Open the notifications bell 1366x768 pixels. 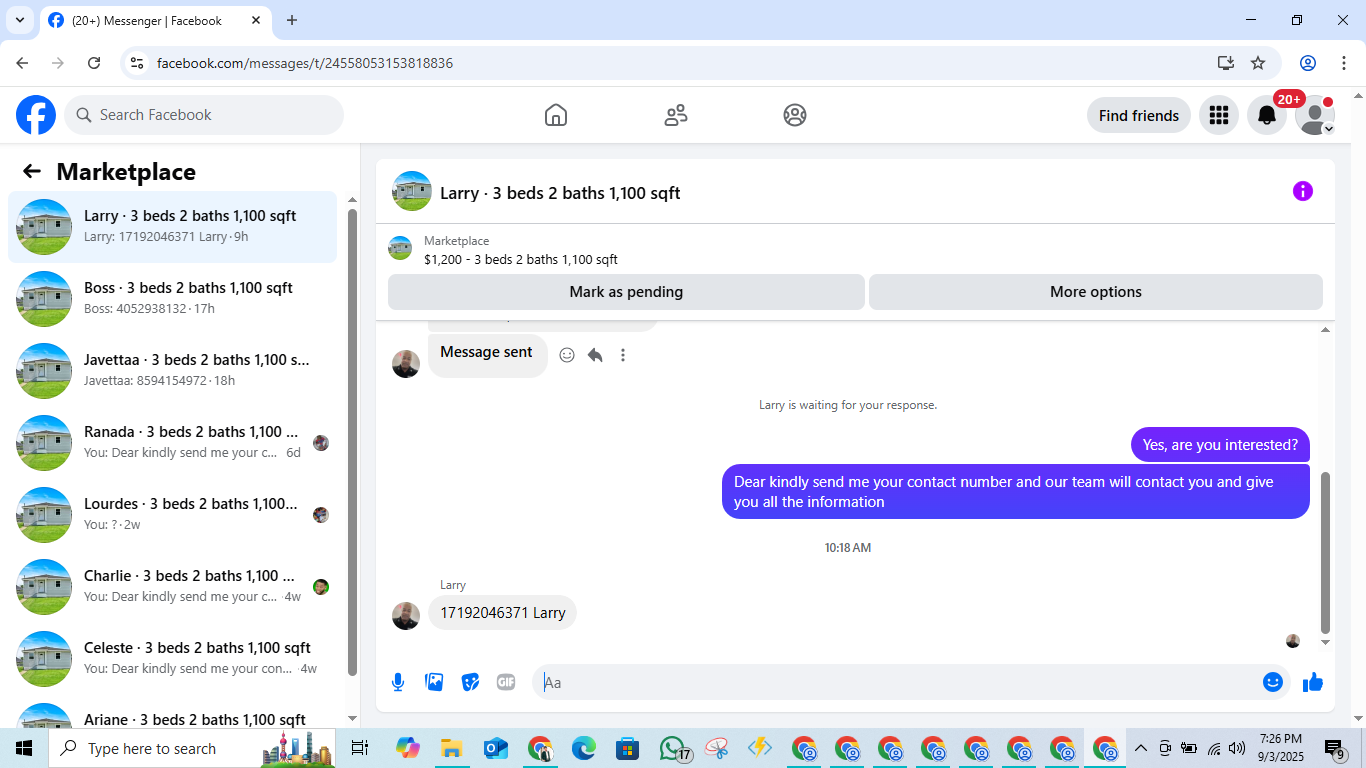coord(1267,115)
